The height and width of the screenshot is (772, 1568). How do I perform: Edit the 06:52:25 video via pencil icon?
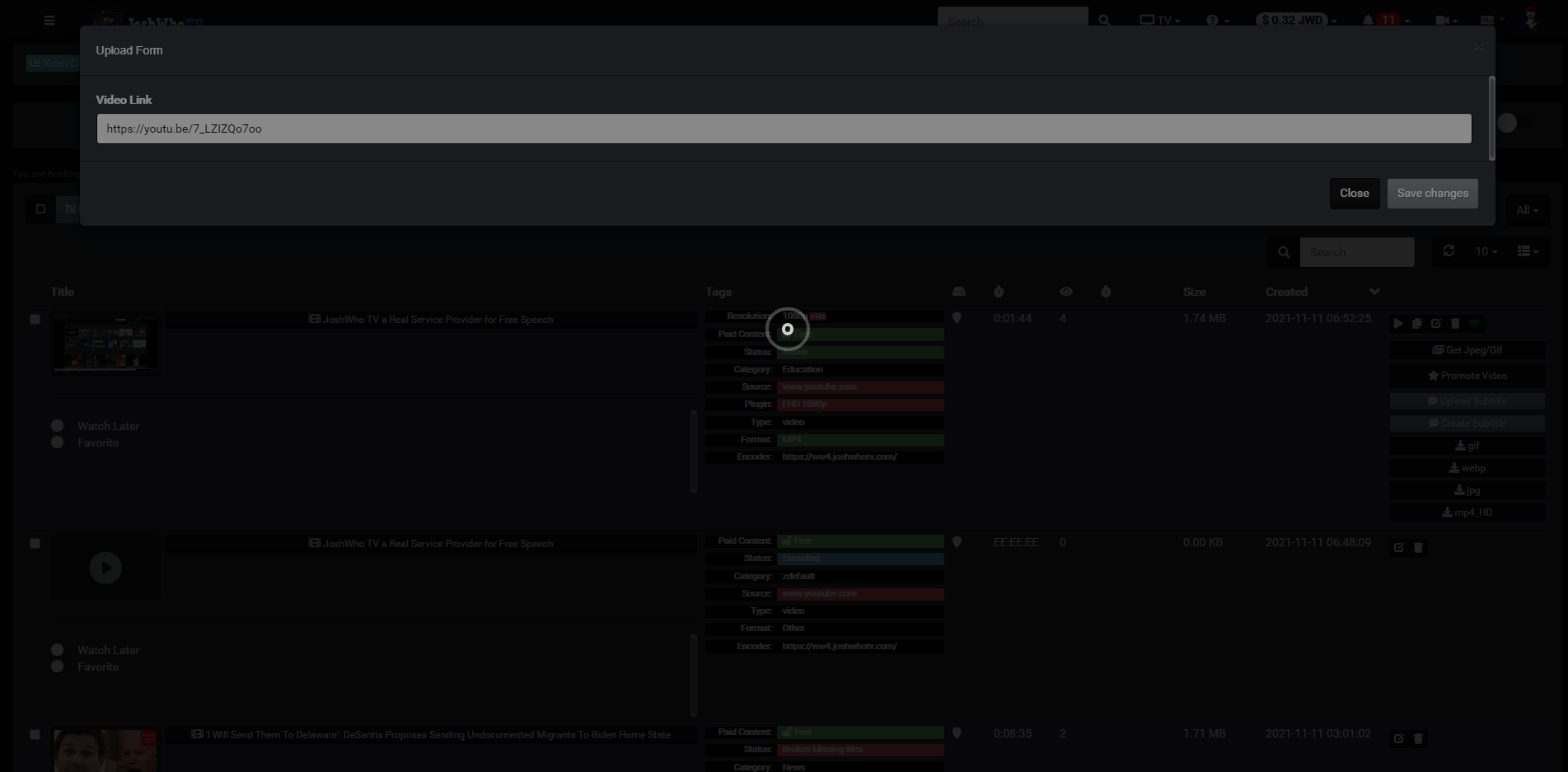(1436, 324)
